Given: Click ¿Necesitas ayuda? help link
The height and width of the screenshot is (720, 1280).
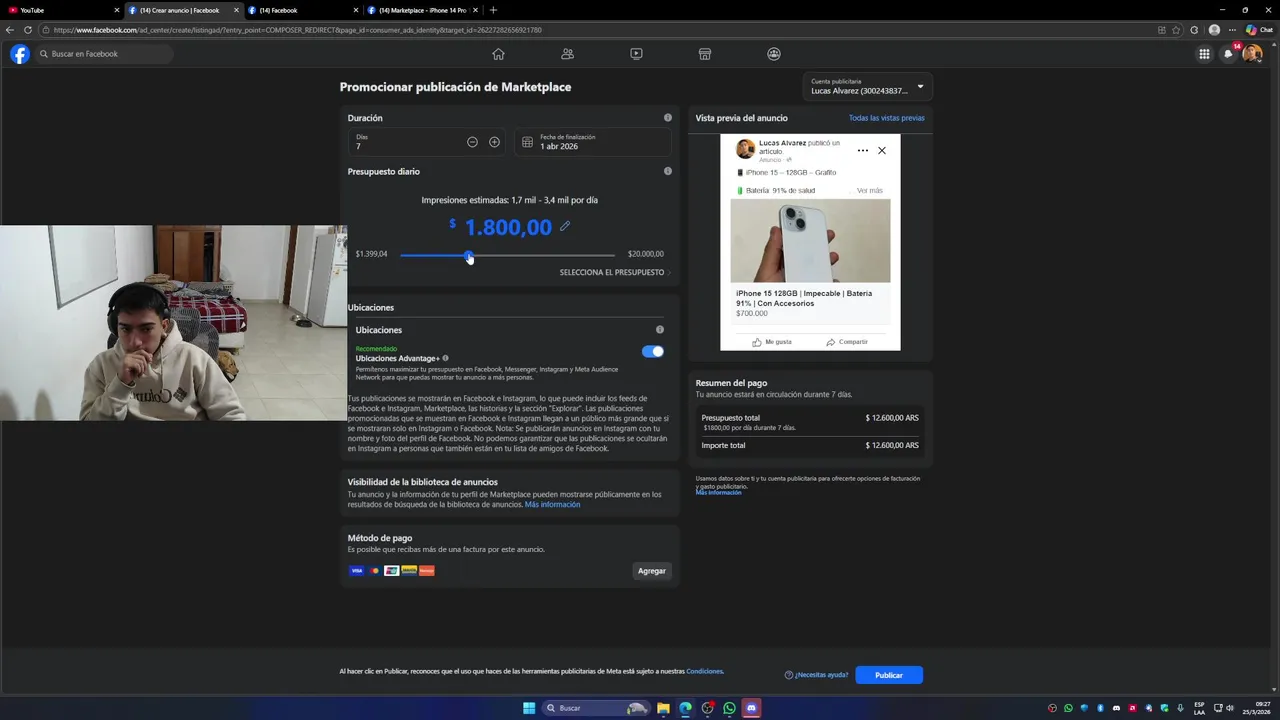Looking at the screenshot, I should coord(817,675).
